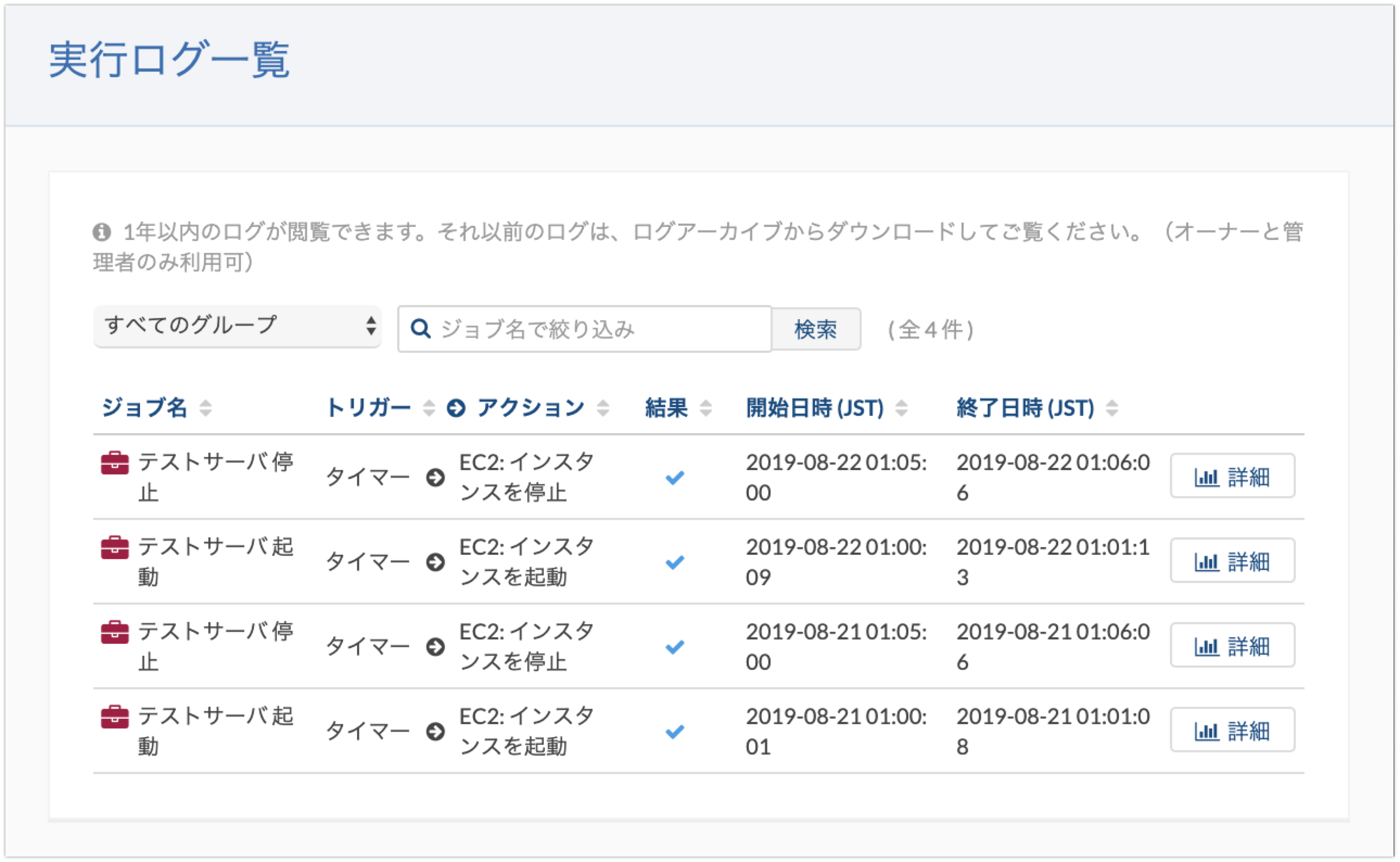Sort by 結果 column
This screenshot has width=1400, height=862.
pos(705,408)
